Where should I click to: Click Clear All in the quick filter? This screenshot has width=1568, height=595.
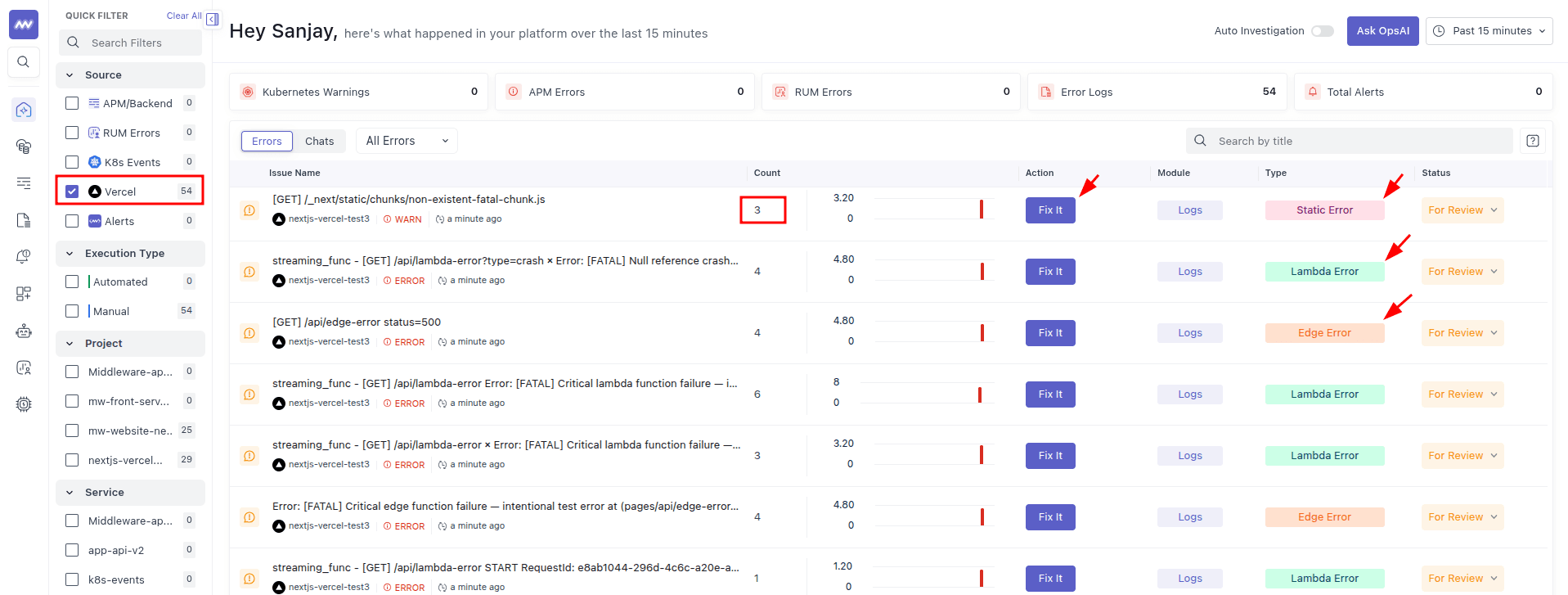tap(184, 16)
